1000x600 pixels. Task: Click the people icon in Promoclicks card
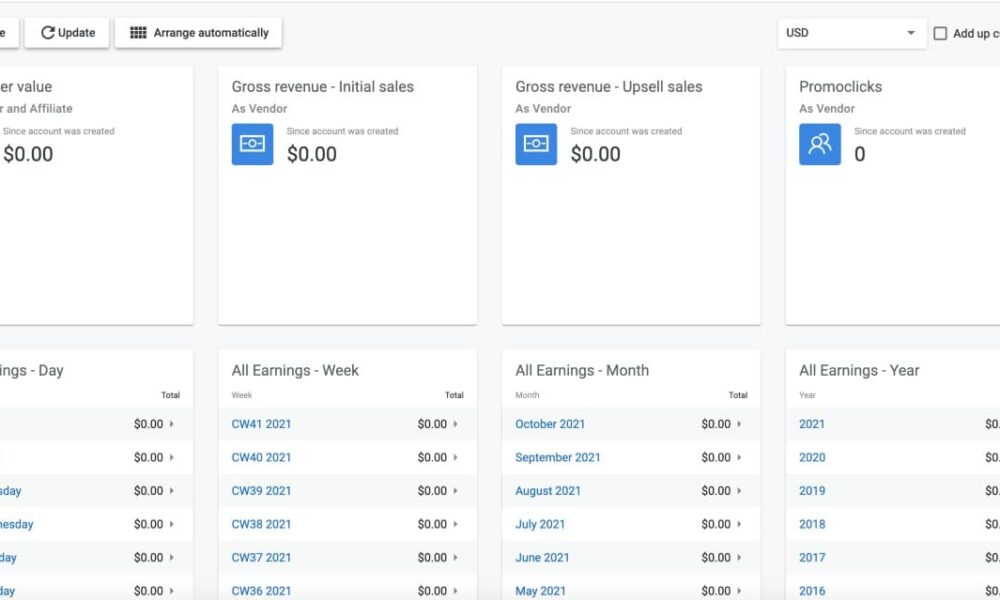[x=820, y=144]
